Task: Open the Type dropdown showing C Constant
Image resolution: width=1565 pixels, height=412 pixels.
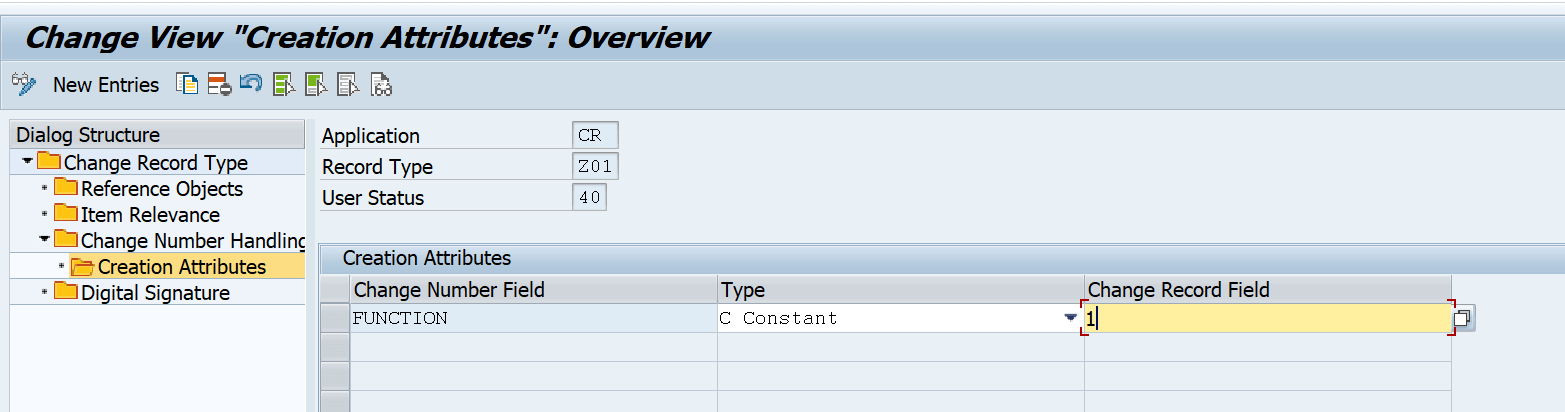Action: click(x=1071, y=318)
